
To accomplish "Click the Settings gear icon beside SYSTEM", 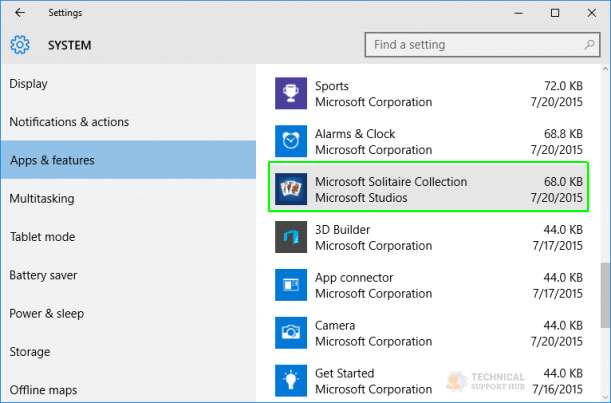I will pos(20,45).
